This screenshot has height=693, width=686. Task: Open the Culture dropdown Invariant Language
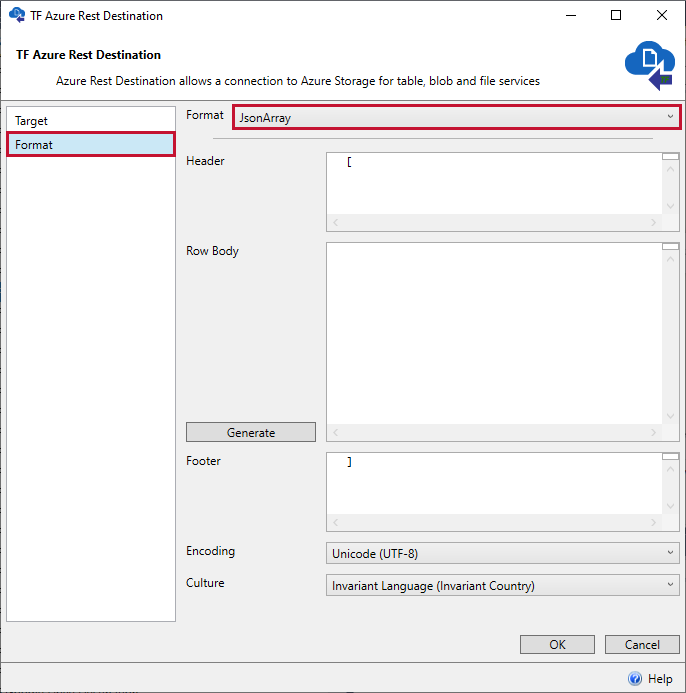[x=503, y=585]
